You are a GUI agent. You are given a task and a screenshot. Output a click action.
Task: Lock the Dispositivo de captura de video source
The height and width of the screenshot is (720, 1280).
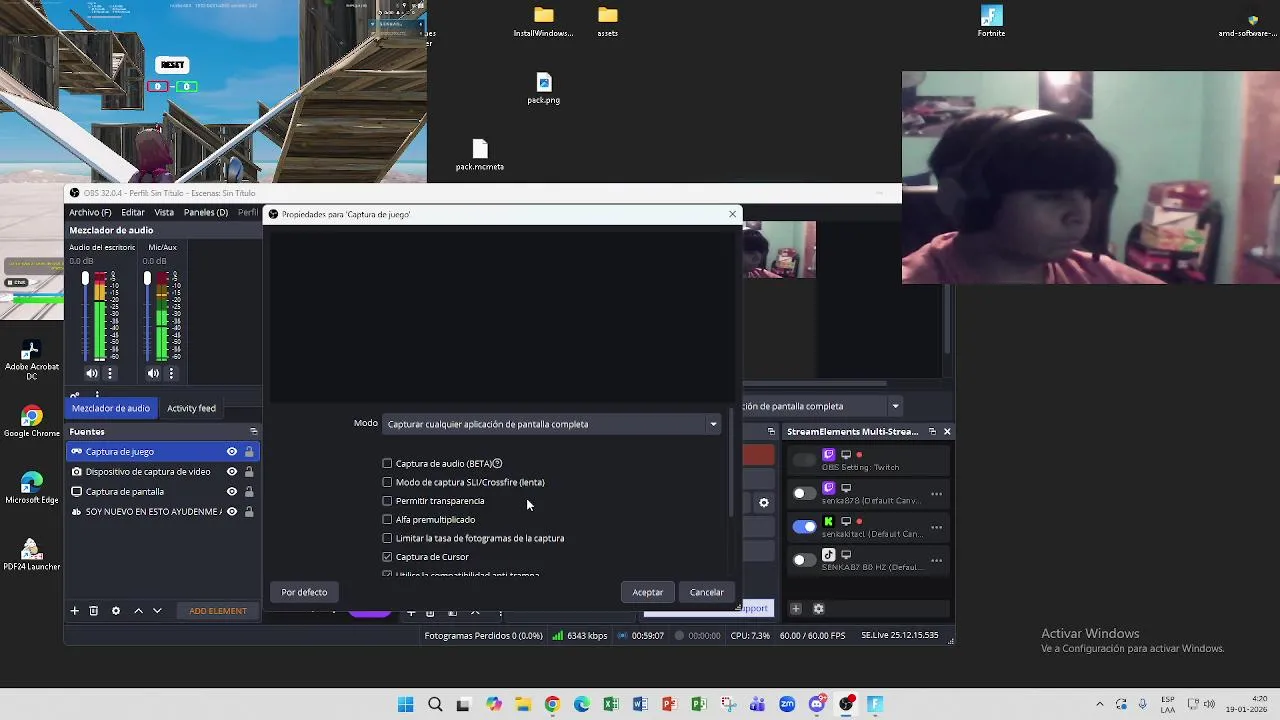click(x=249, y=472)
